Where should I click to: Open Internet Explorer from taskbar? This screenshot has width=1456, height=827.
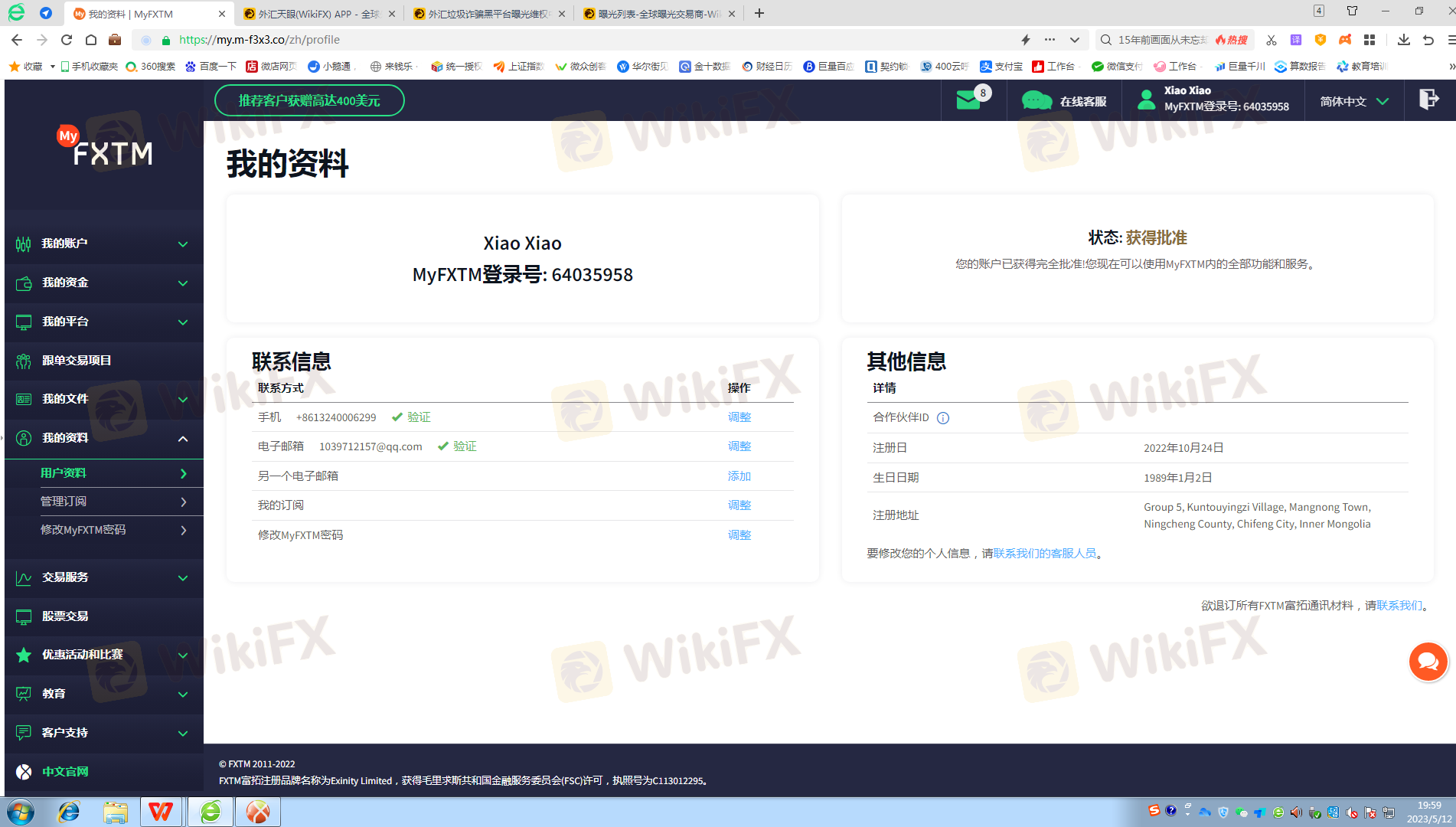pos(69,812)
